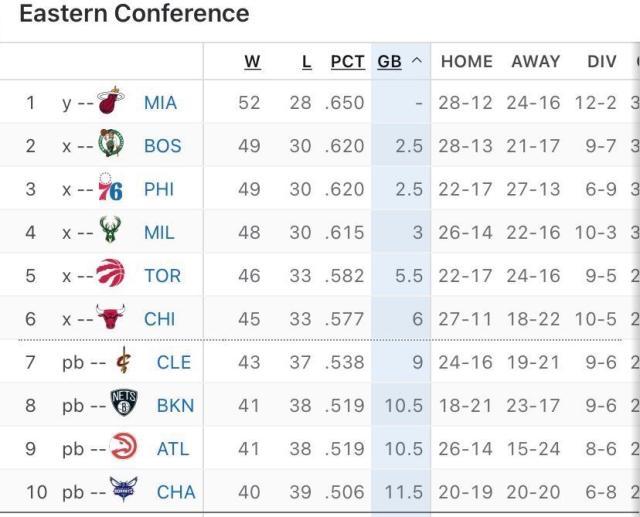640x517 pixels.
Task: Open the CHA team link
Action: [x=176, y=492]
